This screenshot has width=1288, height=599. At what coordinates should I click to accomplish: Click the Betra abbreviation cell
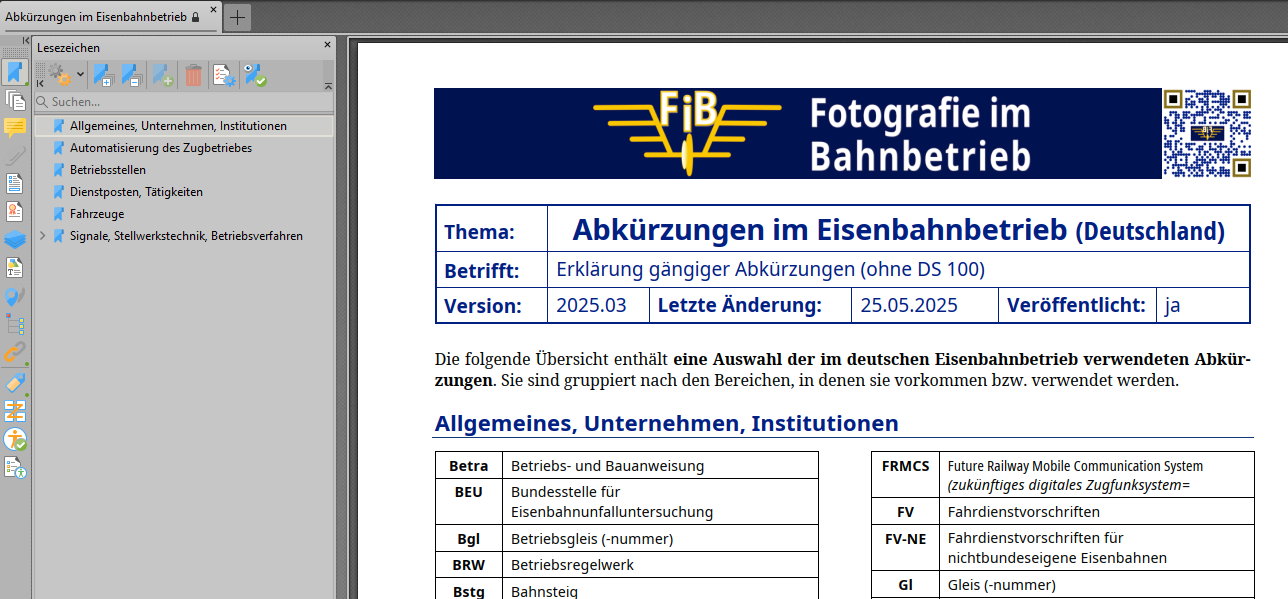[469, 466]
